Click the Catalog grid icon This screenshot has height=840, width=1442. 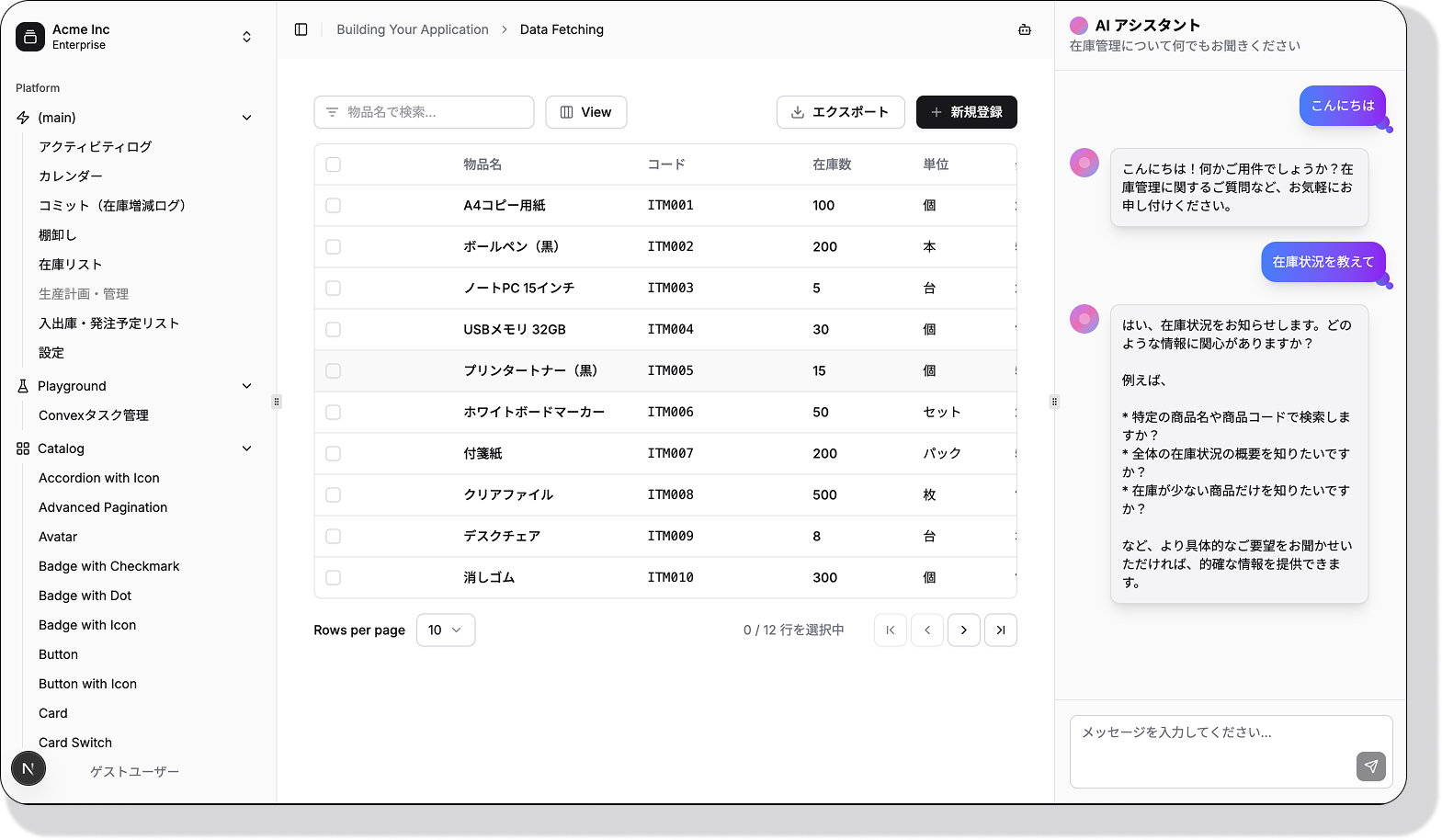coord(23,448)
